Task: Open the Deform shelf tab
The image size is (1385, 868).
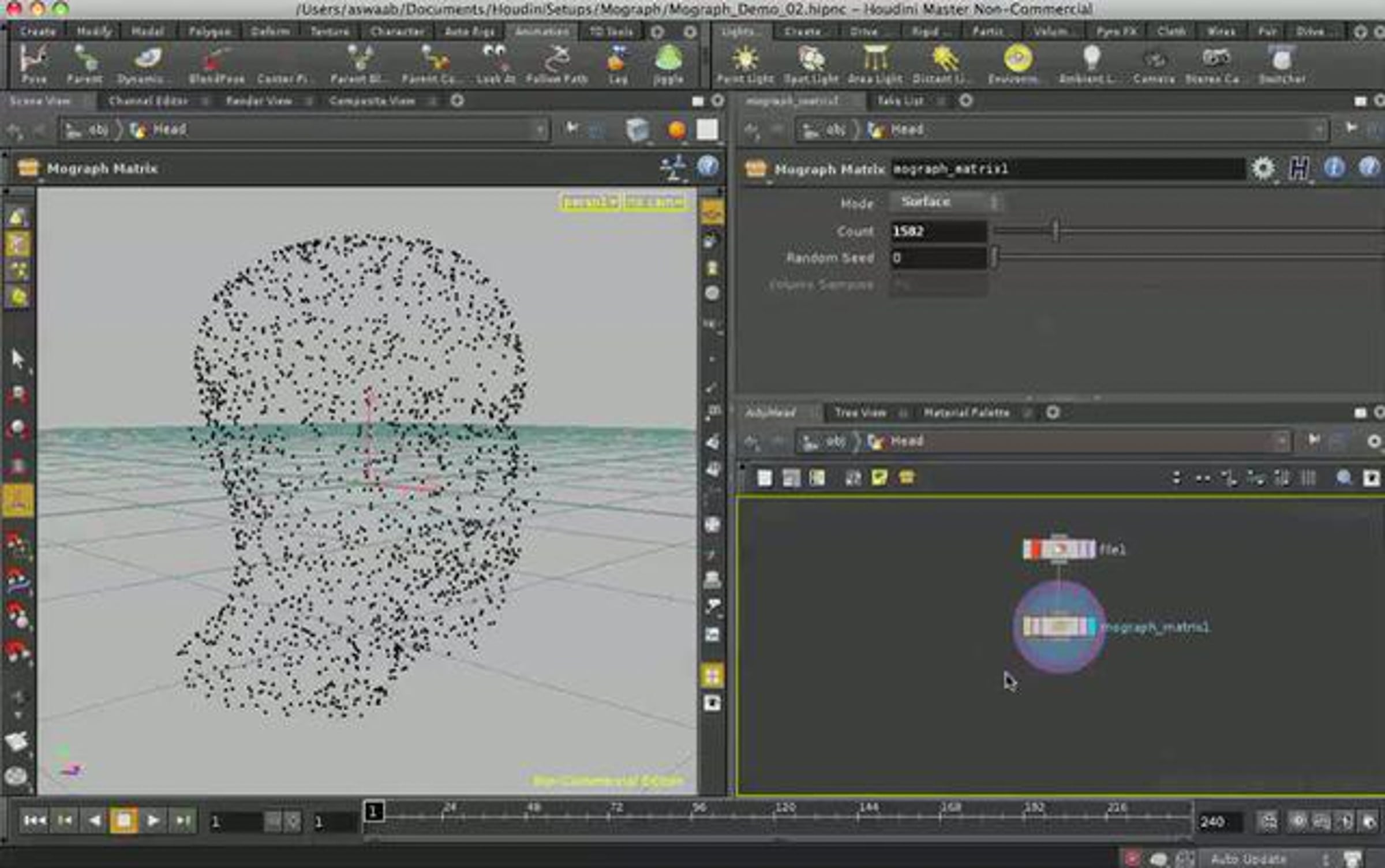Action: click(x=270, y=31)
